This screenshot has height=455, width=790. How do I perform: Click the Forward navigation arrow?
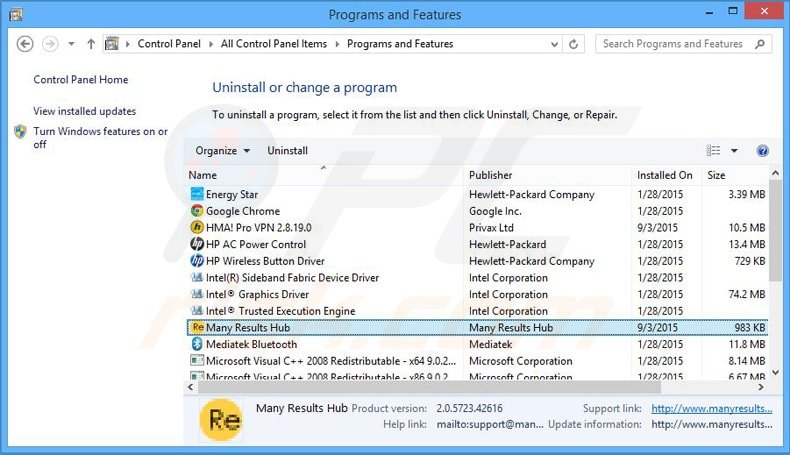click(49, 44)
